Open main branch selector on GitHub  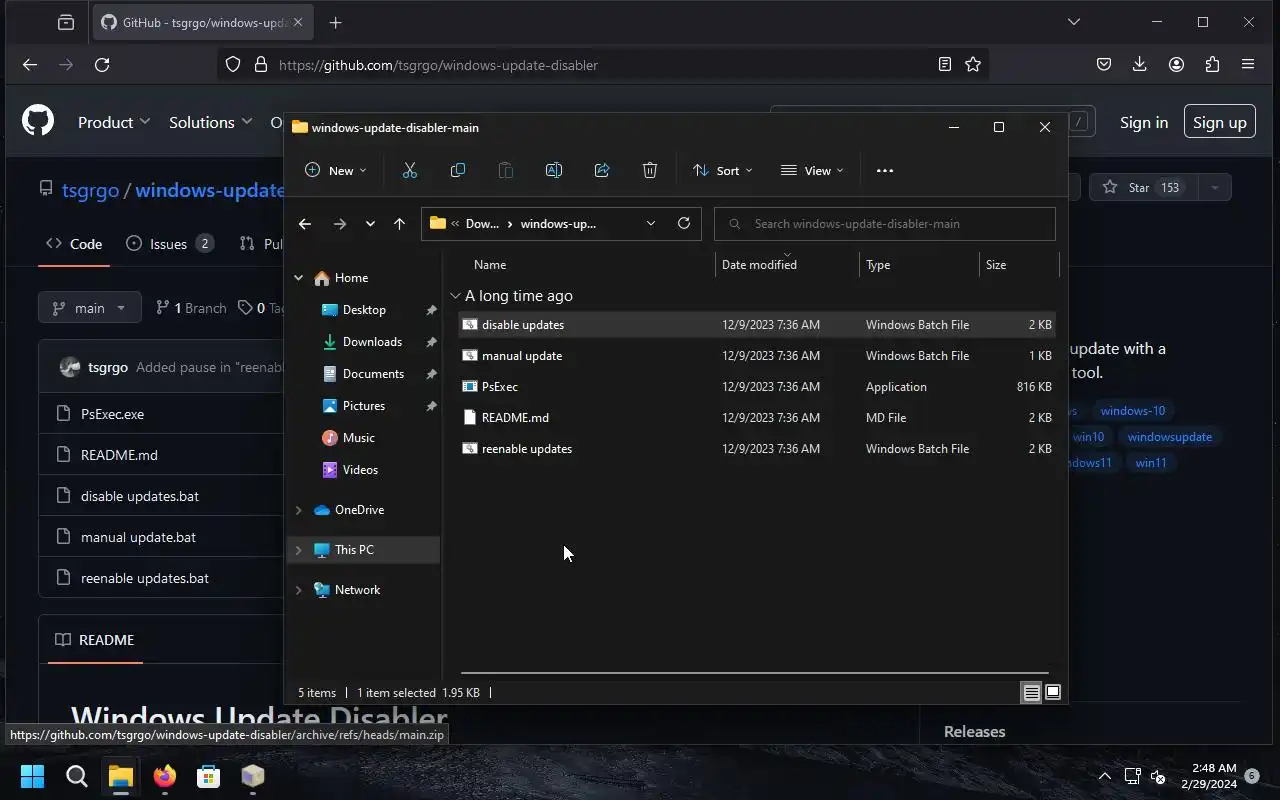[x=89, y=308]
